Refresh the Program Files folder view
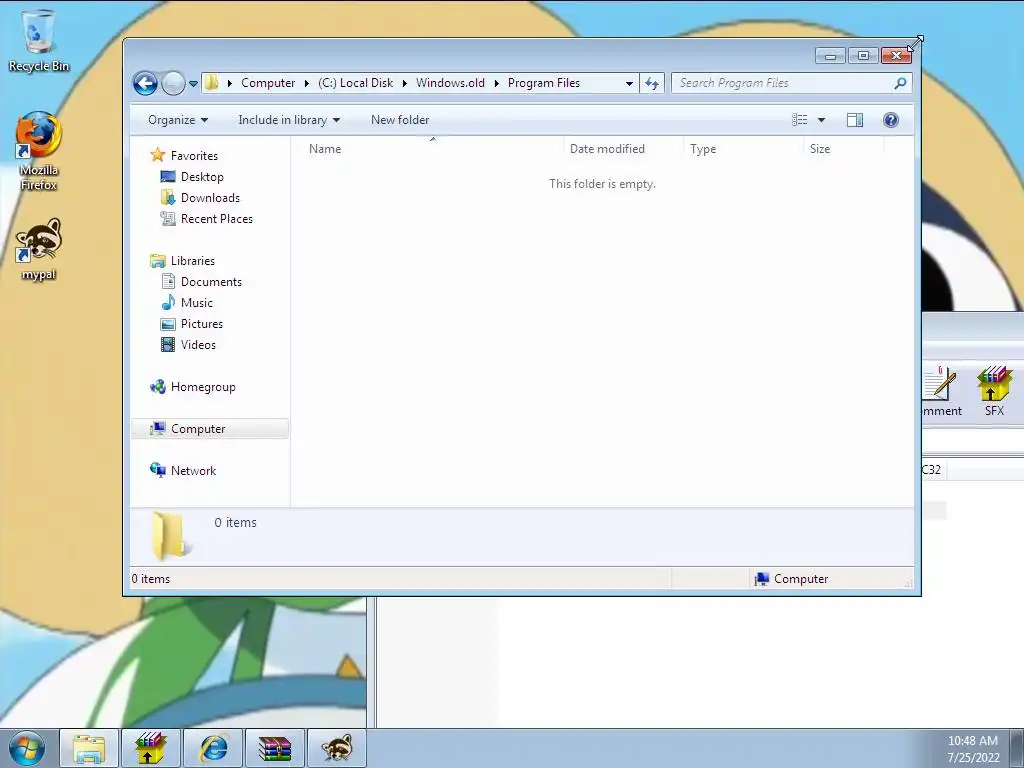 652,83
